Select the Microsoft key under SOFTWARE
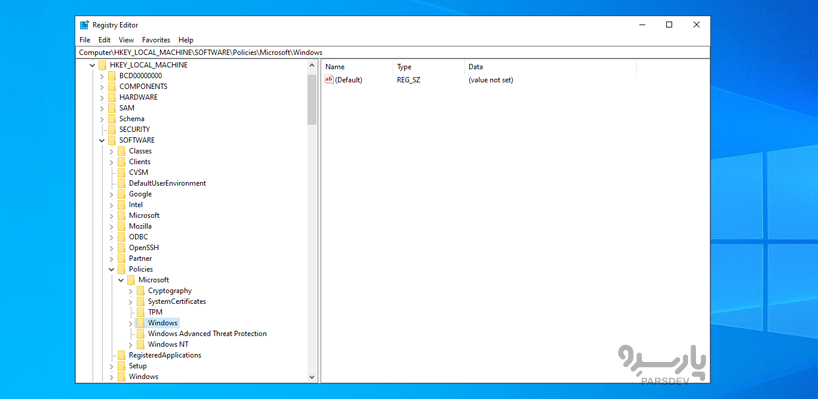Image resolution: width=818 pixels, height=399 pixels. [x=144, y=215]
